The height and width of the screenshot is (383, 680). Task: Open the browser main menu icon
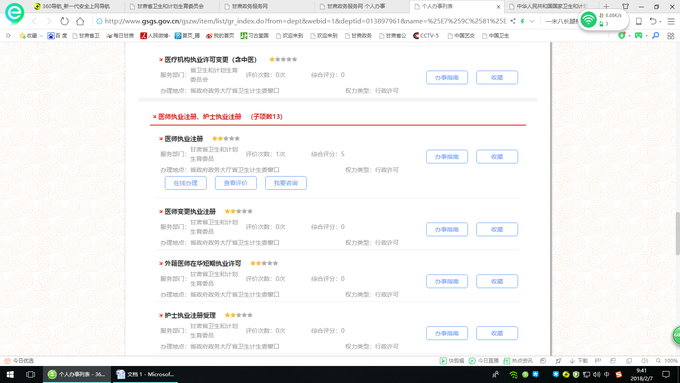point(671,21)
